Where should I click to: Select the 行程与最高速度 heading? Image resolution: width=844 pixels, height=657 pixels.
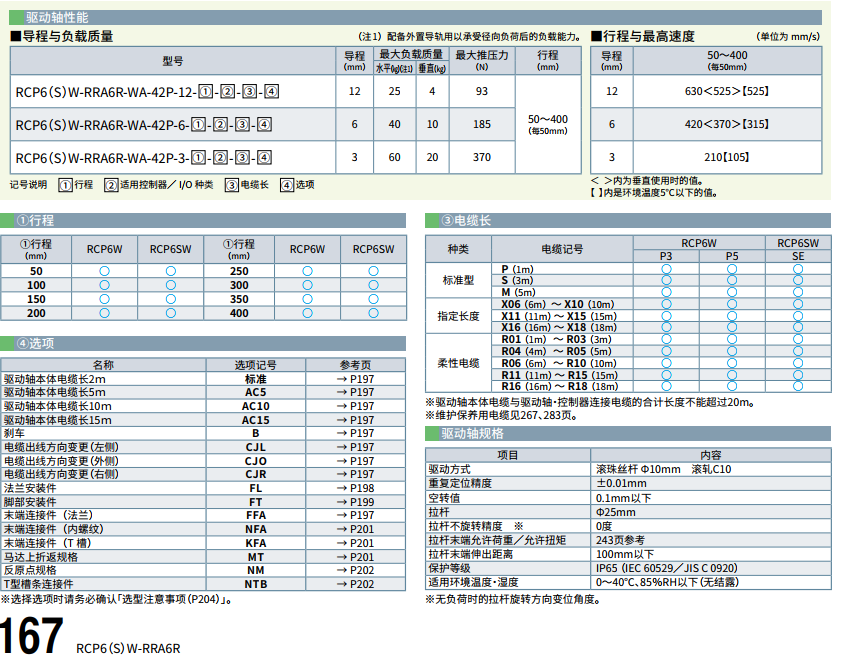click(643, 37)
